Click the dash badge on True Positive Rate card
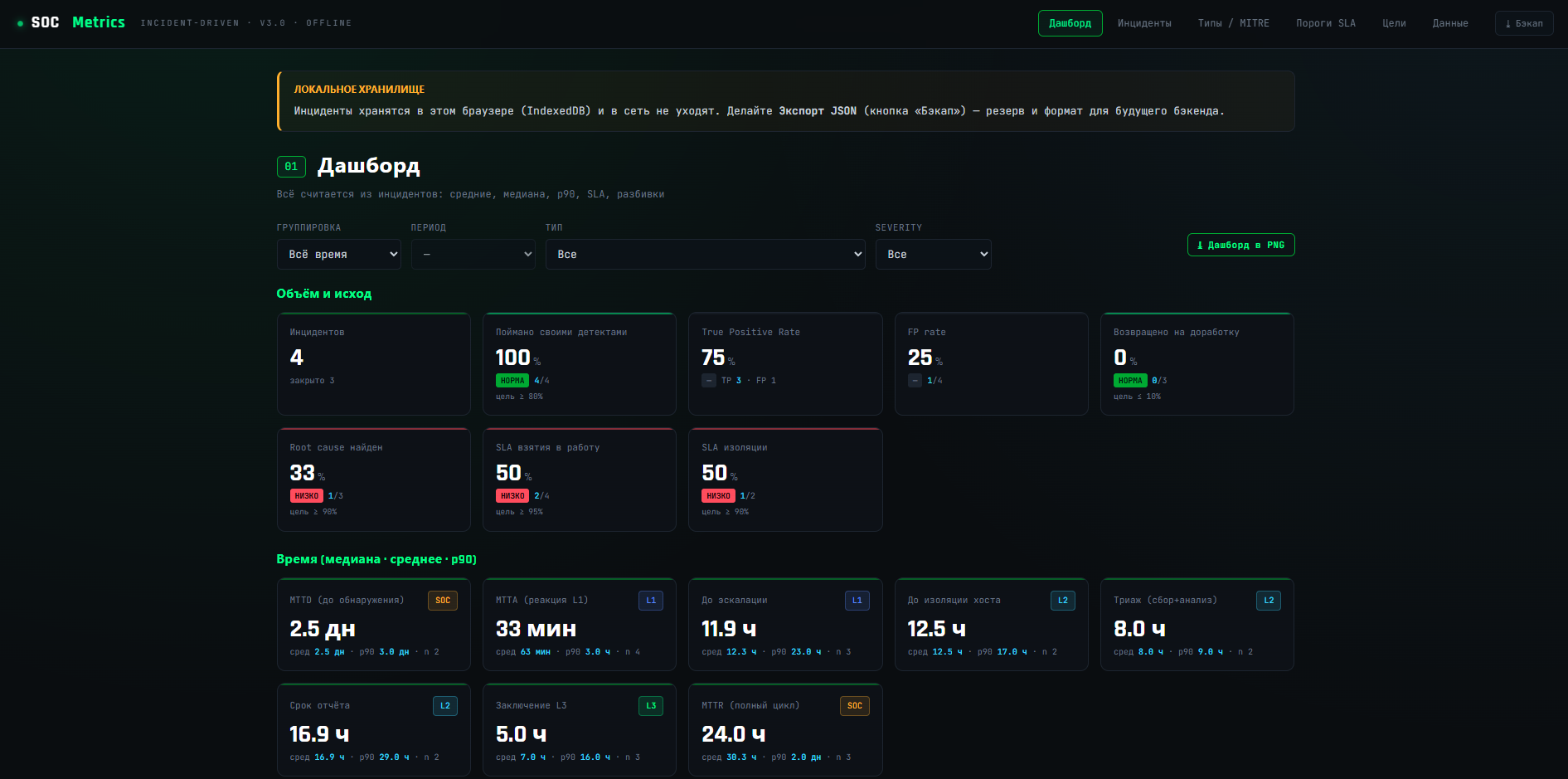 (709, 381)
